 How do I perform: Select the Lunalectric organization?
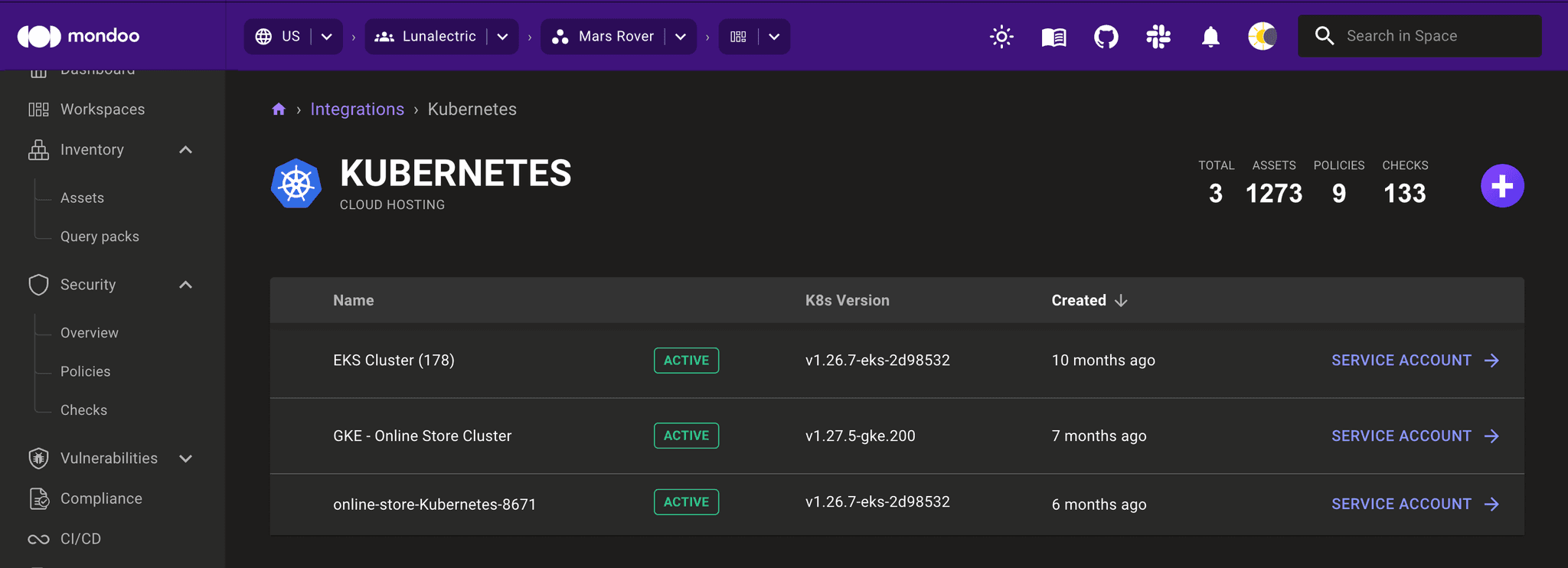point(426,36)
